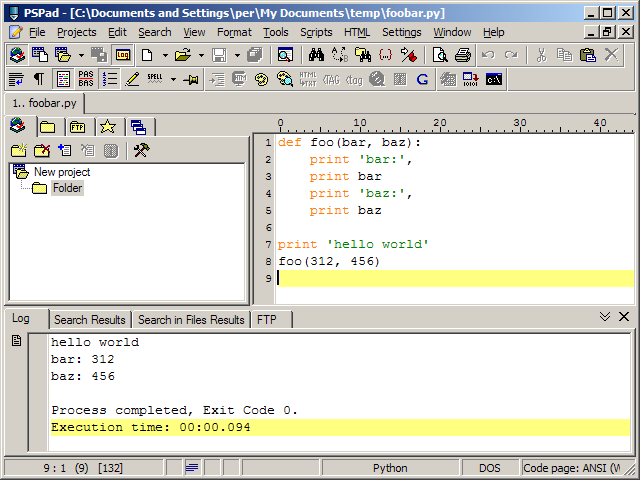Click the SPELL check icon
The height and width of the screenshot is (480, 640).
click(x=155, y=79)
